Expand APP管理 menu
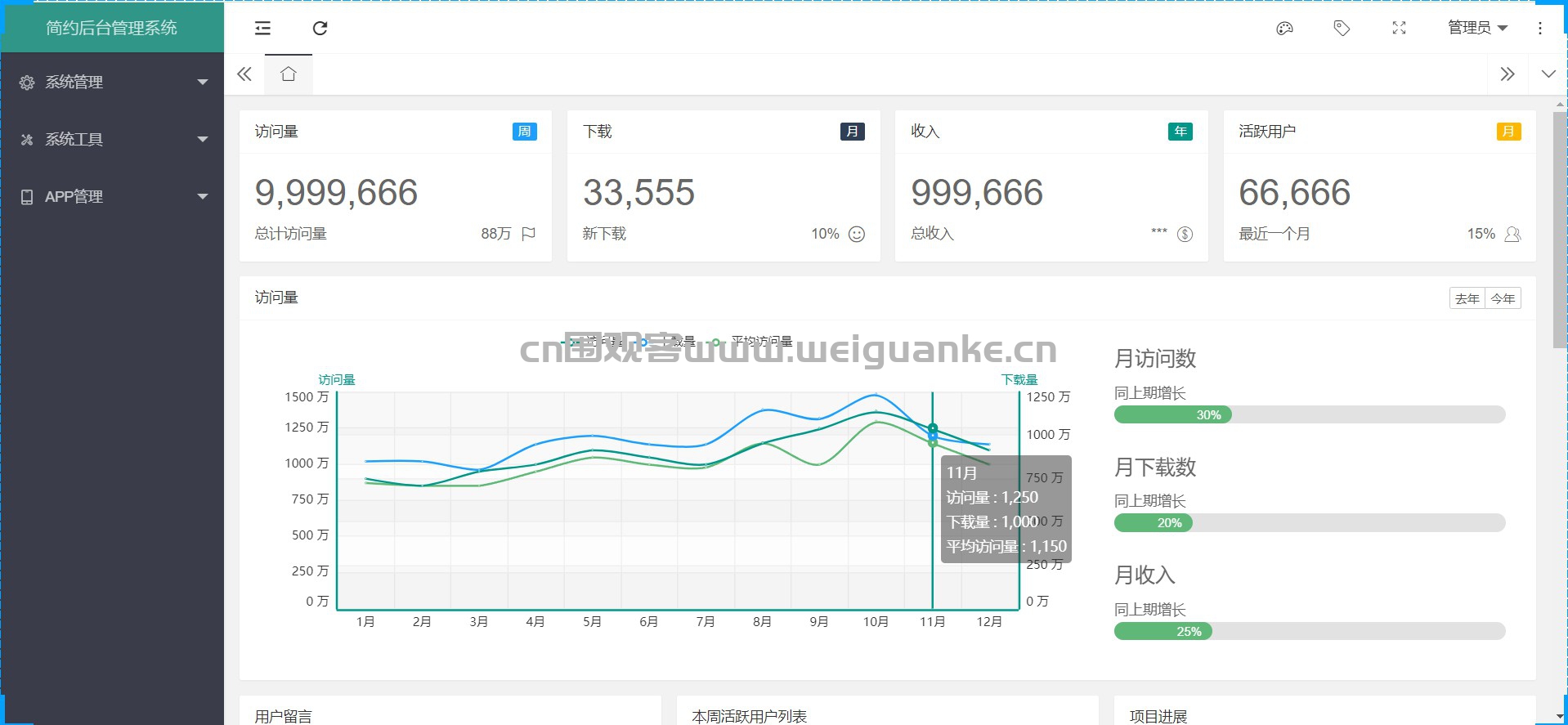 click(112, 196)
